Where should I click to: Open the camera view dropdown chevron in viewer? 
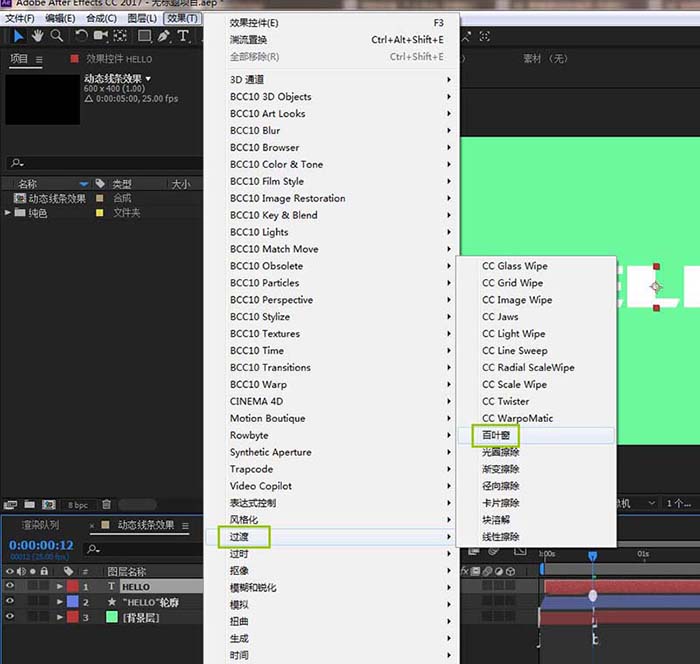coord(651,503)
